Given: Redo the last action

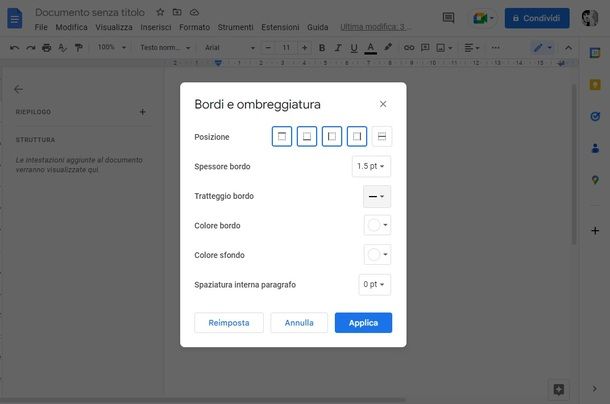Looking at the screenshot, I should point(30,47).
